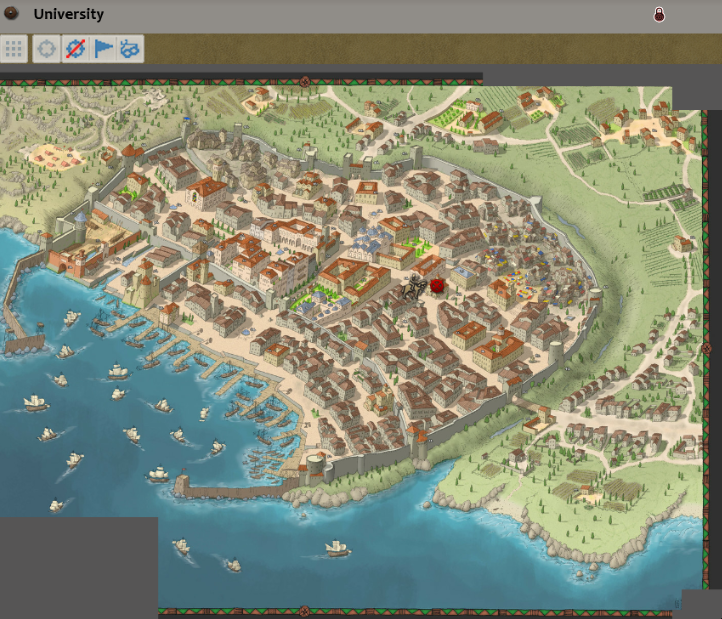Image resolution: width=722 pixels, height=619 pixels.
Task: Click the diamond ornament on right map border
Action: (x=706, y=349)
